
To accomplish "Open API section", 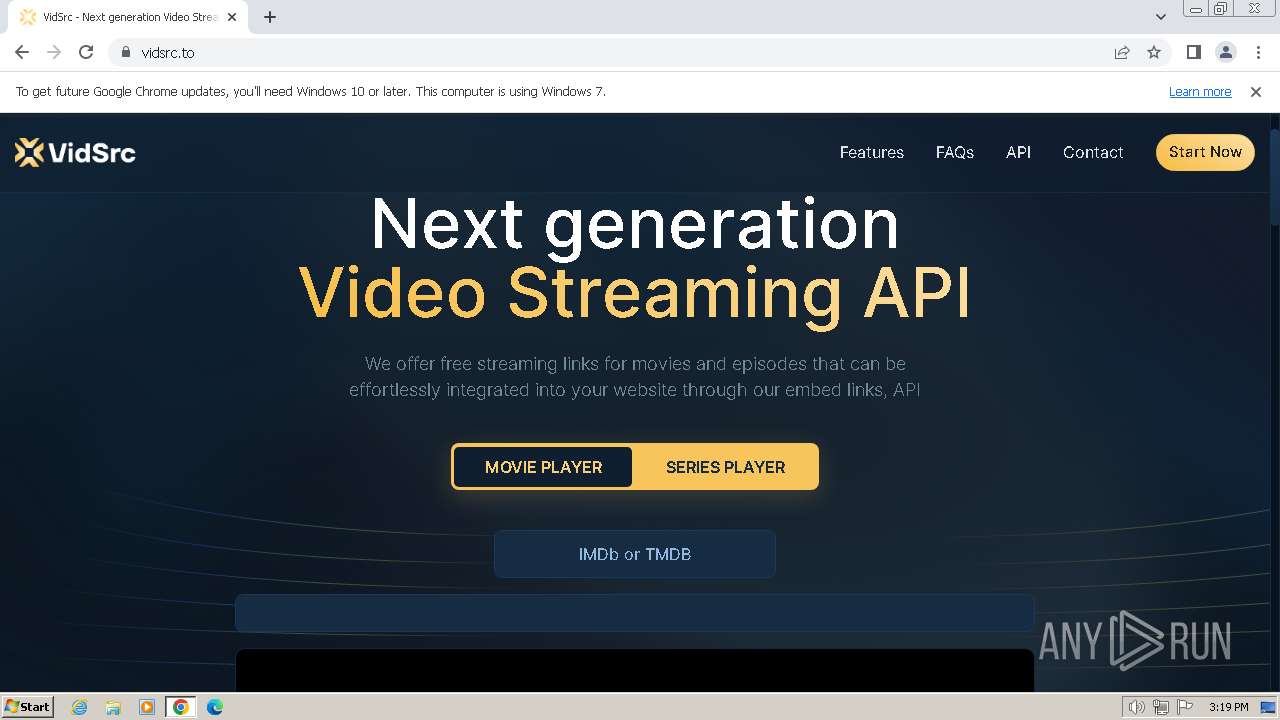I will point(1018,152).
